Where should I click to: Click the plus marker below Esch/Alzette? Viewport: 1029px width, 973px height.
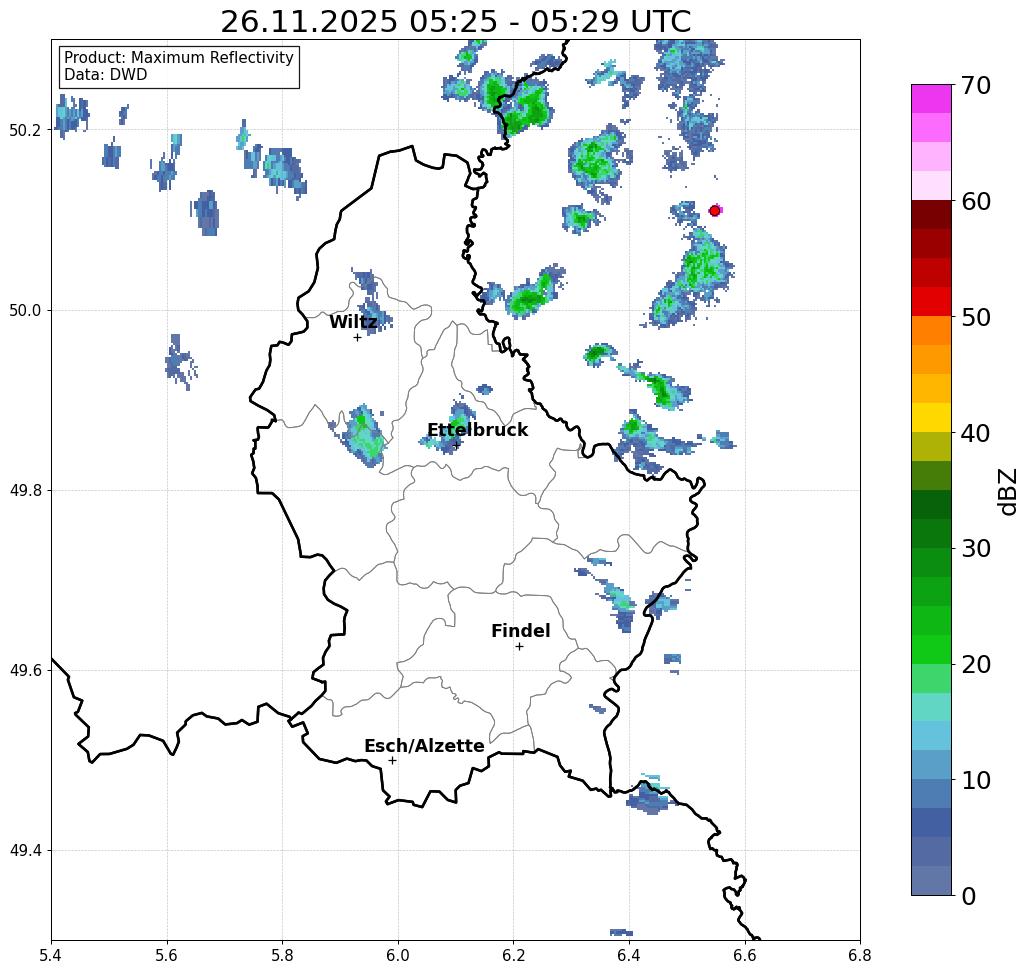[392, 761]
